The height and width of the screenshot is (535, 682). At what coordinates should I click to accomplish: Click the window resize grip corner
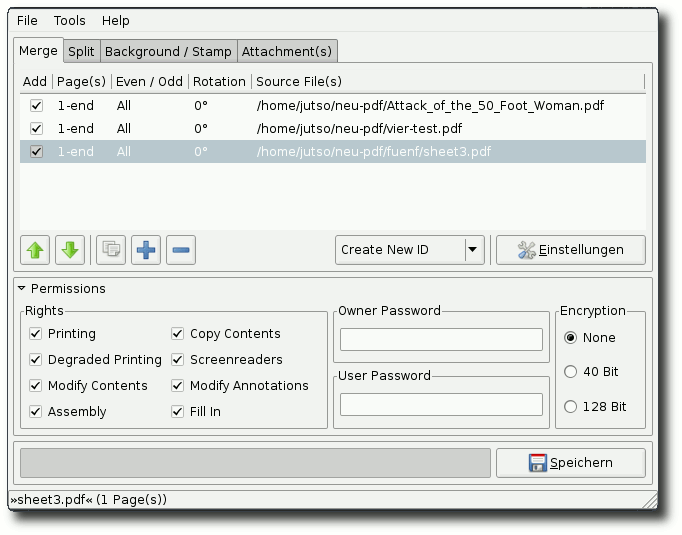(x=650, y=500)
